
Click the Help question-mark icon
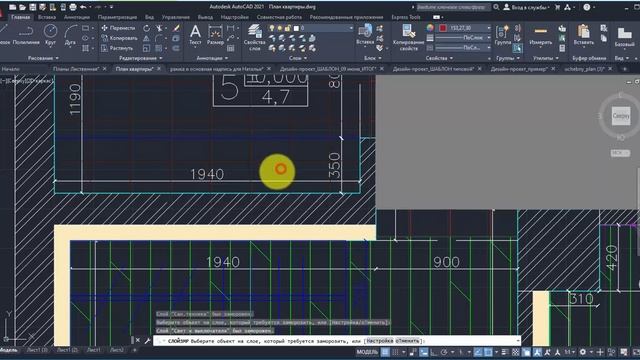click(587, 7)
